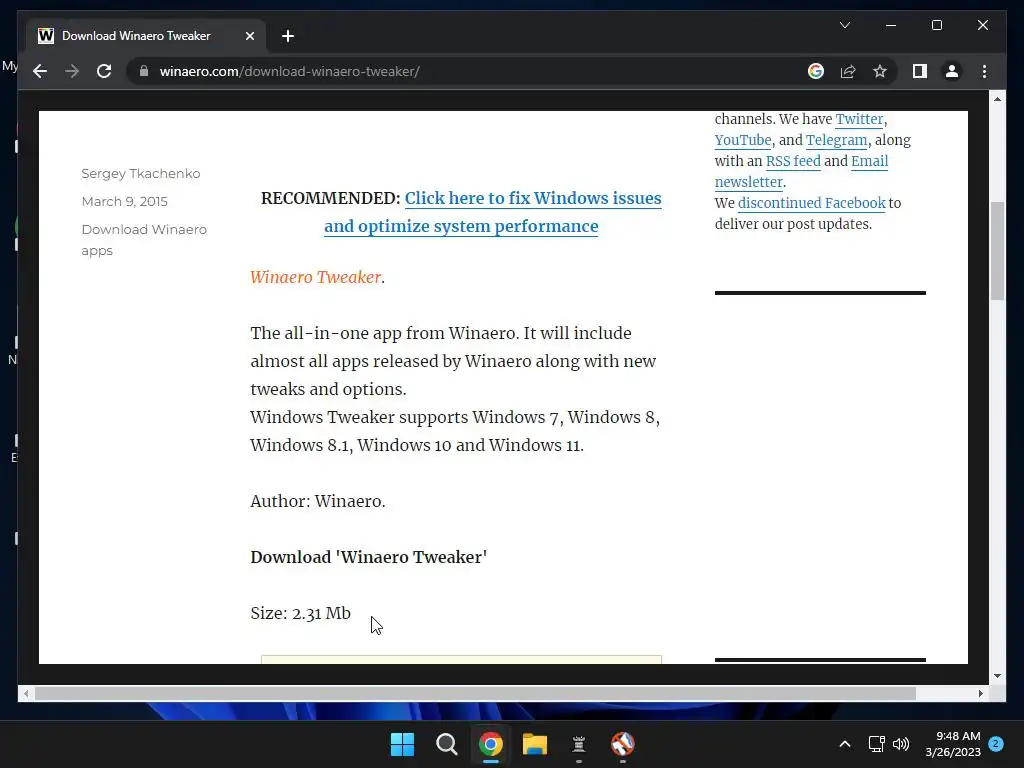
Task: Open Google icon in address bar
Action: click(x=816, y=71)
